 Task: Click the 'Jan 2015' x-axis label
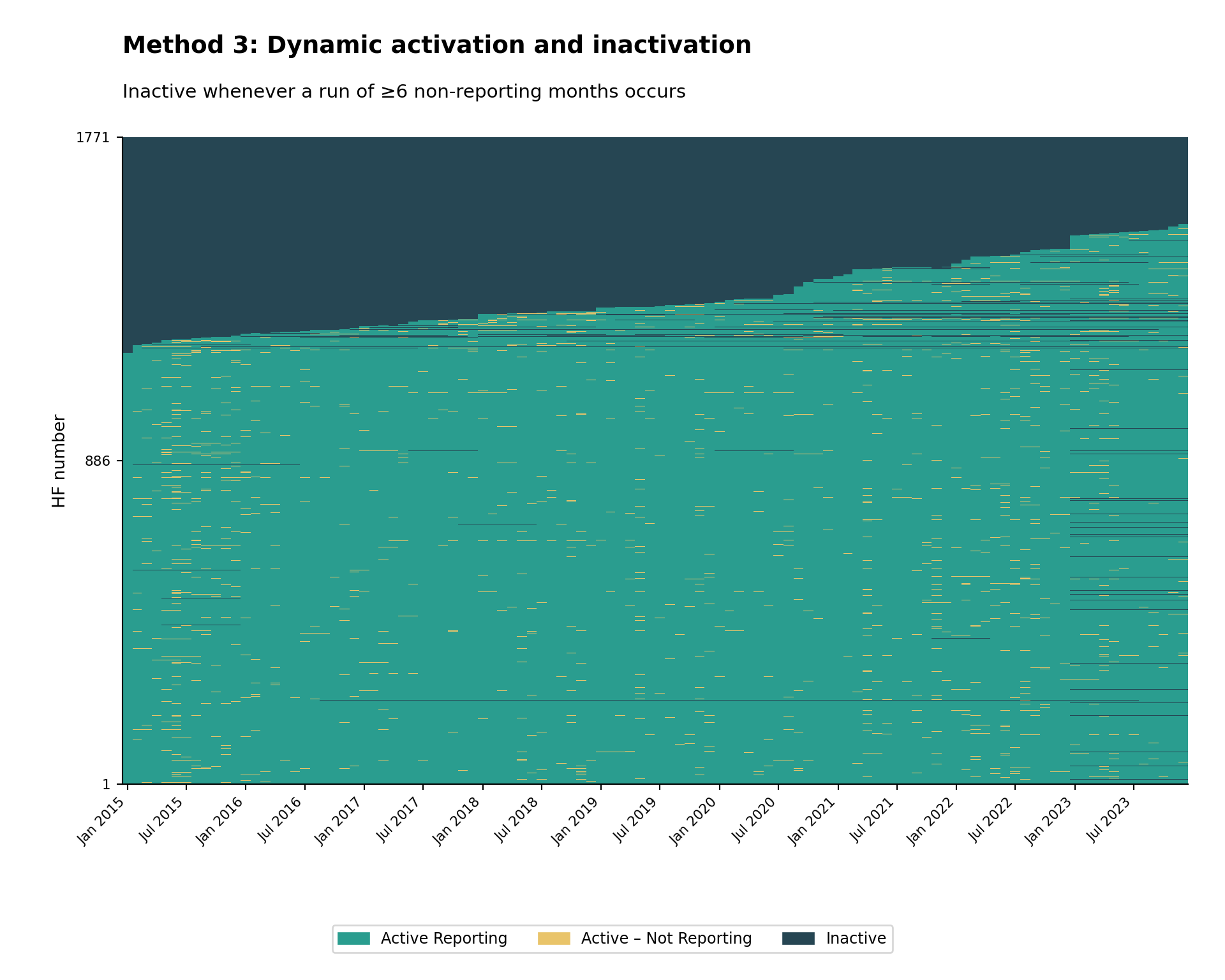[x=104, y=821]
